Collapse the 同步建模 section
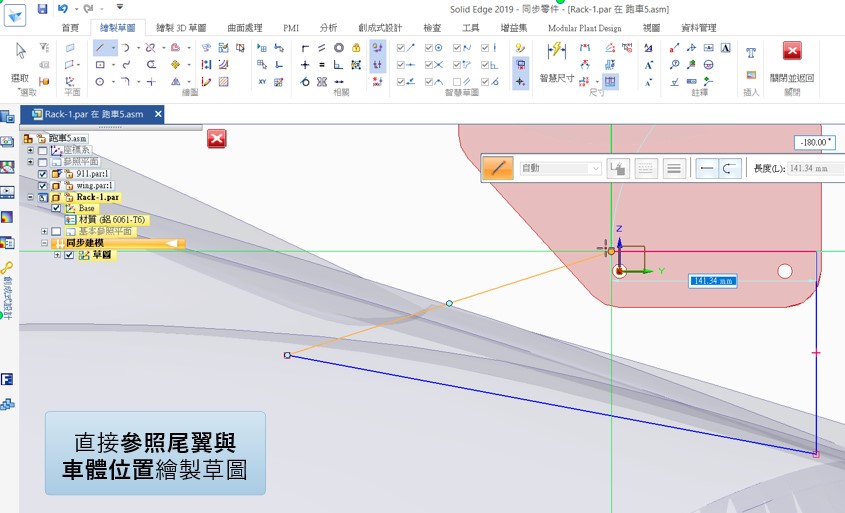Screen dimensions: 845x513 tap(44, 243)
